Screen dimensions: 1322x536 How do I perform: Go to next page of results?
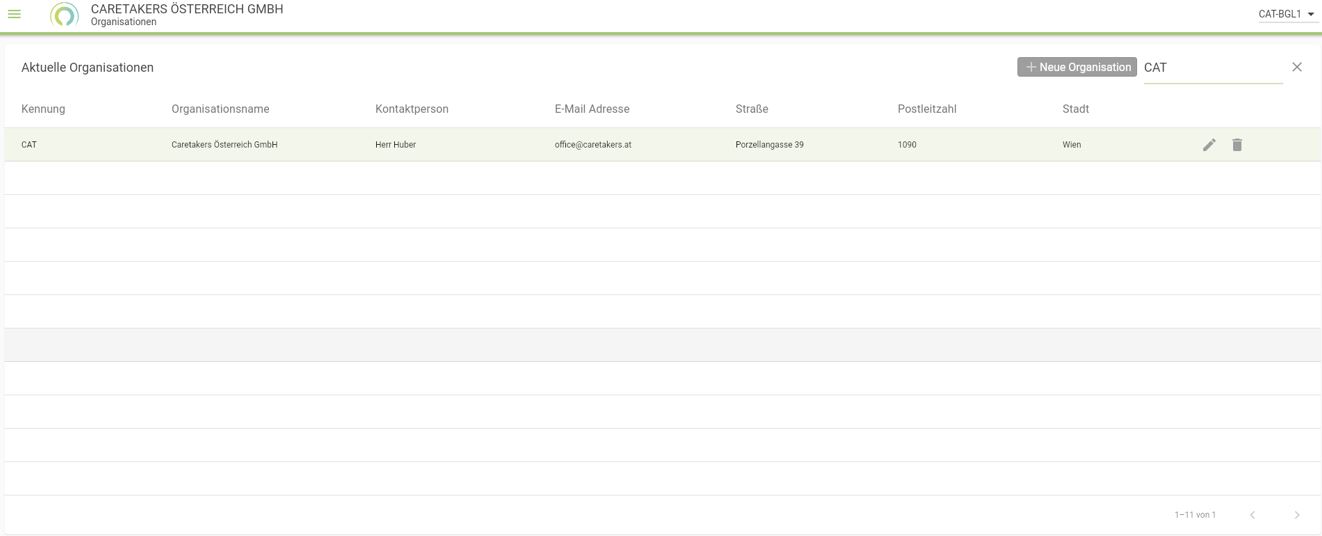[1297, 515]
